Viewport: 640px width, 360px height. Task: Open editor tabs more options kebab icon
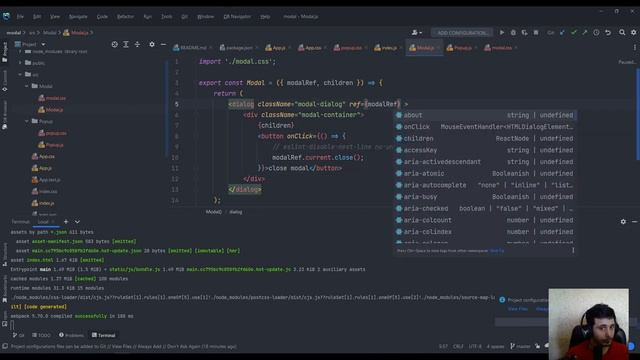[x=635, y=48]
